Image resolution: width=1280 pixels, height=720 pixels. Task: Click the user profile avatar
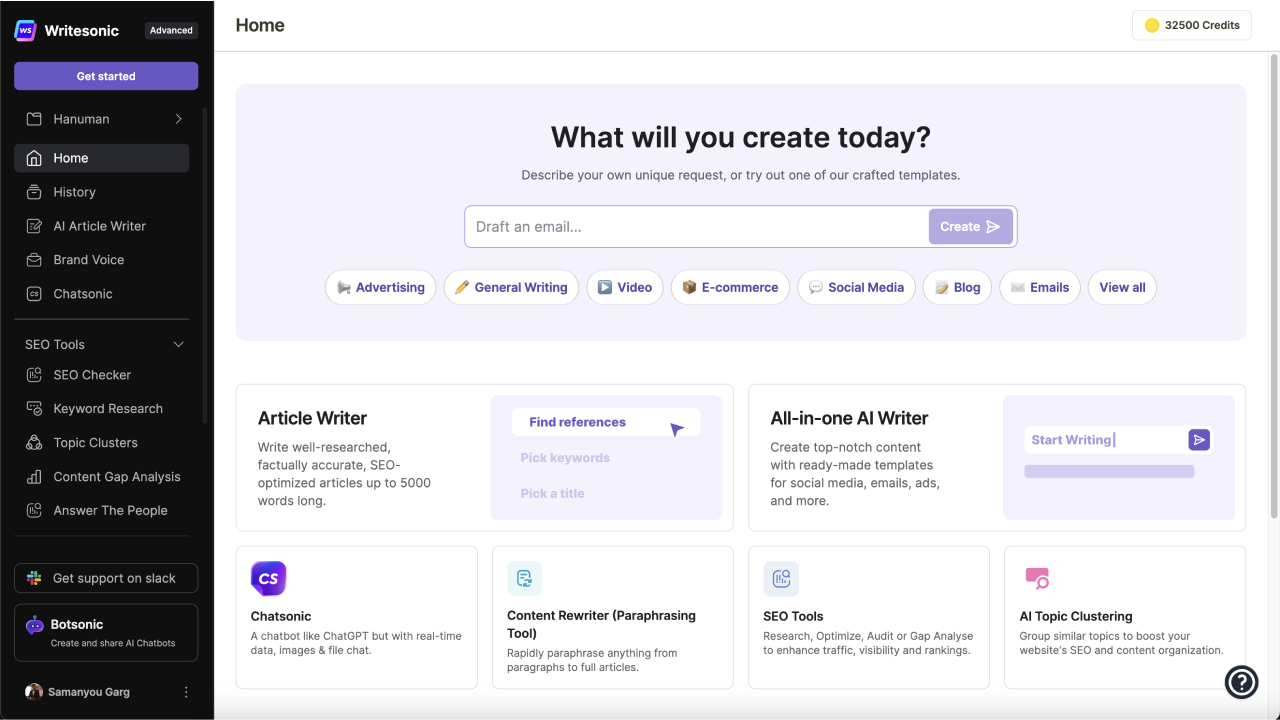pos(34,692)
